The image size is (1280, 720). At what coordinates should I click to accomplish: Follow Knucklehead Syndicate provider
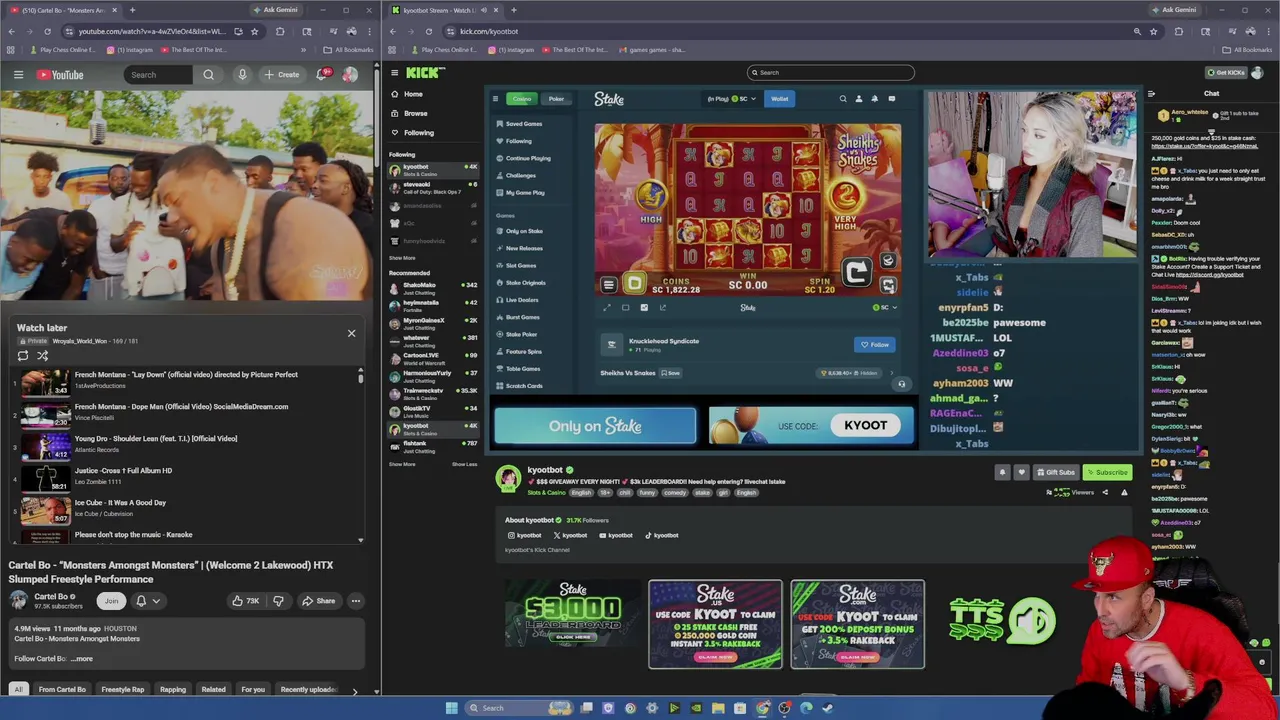pos(875,345)
